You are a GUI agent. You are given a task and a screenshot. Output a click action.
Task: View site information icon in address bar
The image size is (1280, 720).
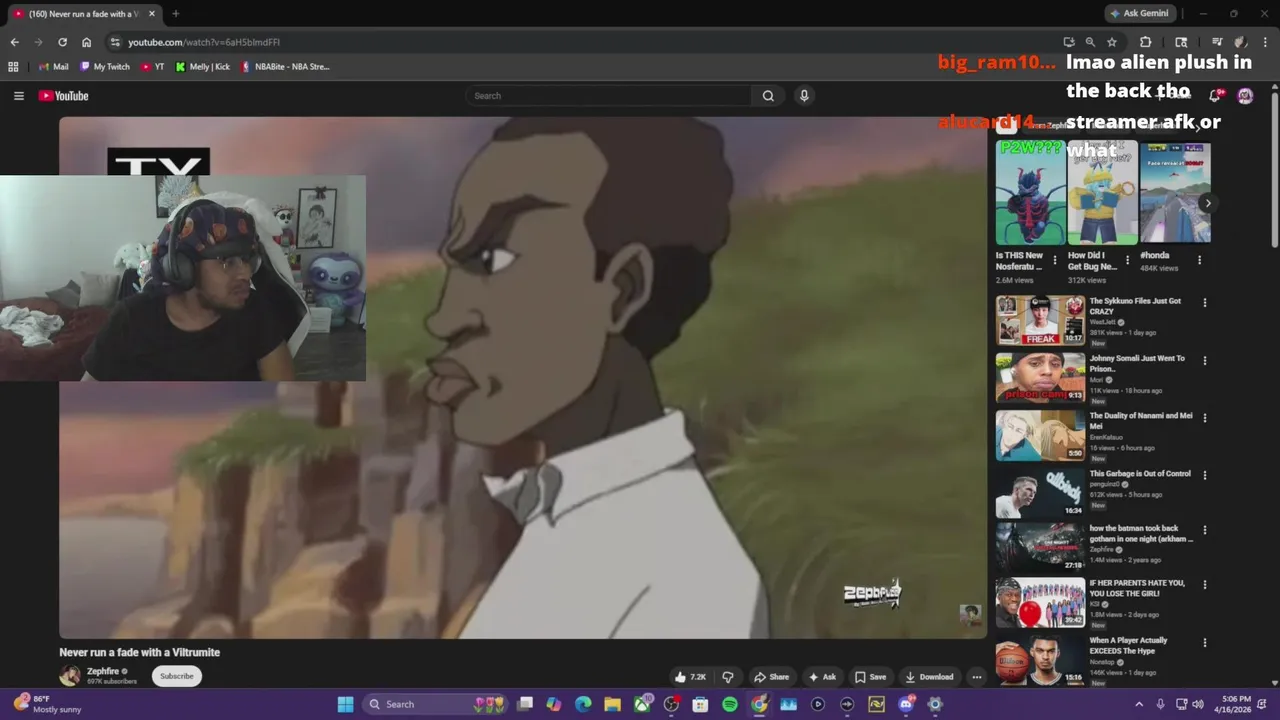(x=115, y=42)
